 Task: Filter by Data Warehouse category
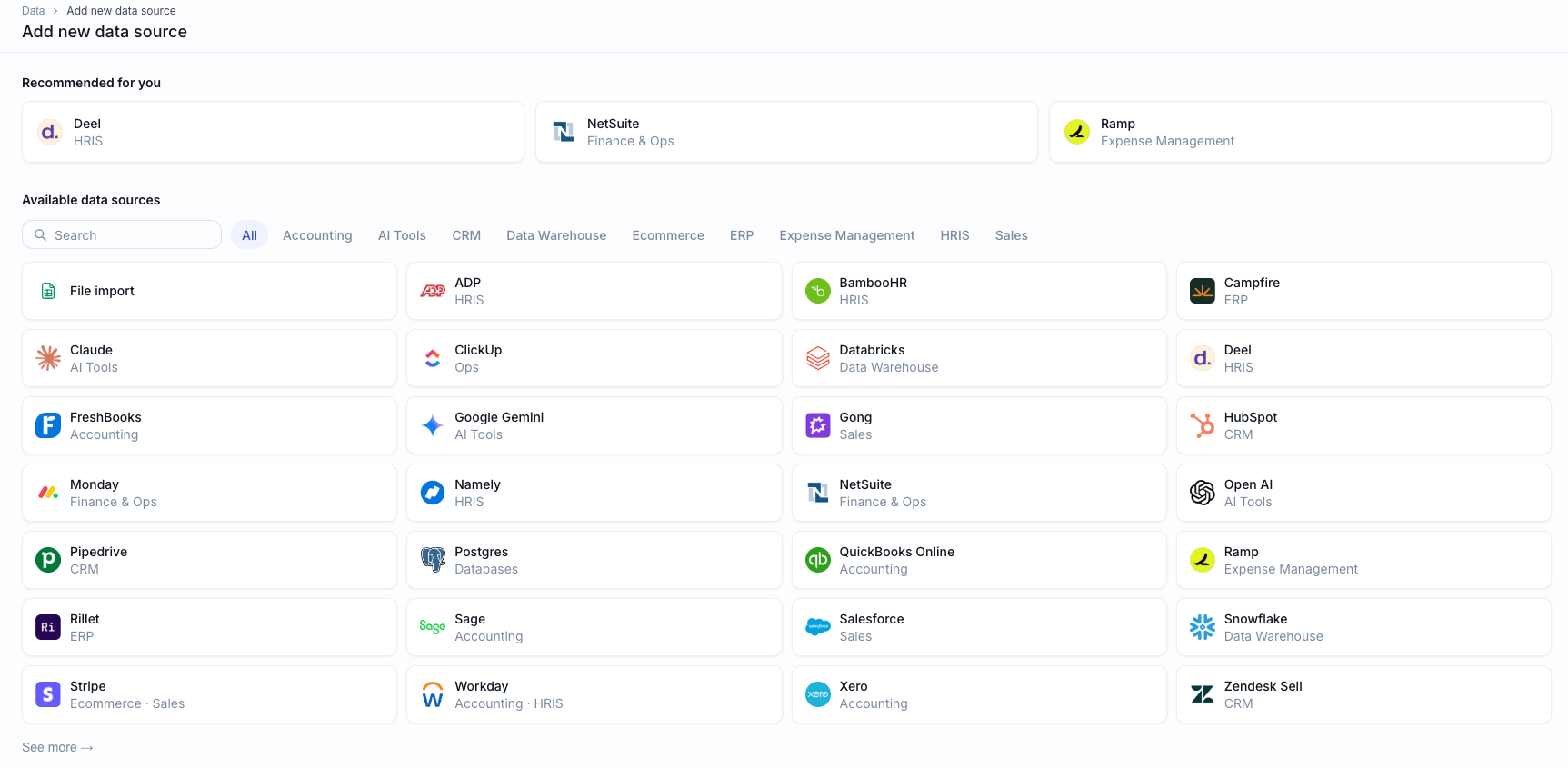pyautogui.click(x=556, y=235)
